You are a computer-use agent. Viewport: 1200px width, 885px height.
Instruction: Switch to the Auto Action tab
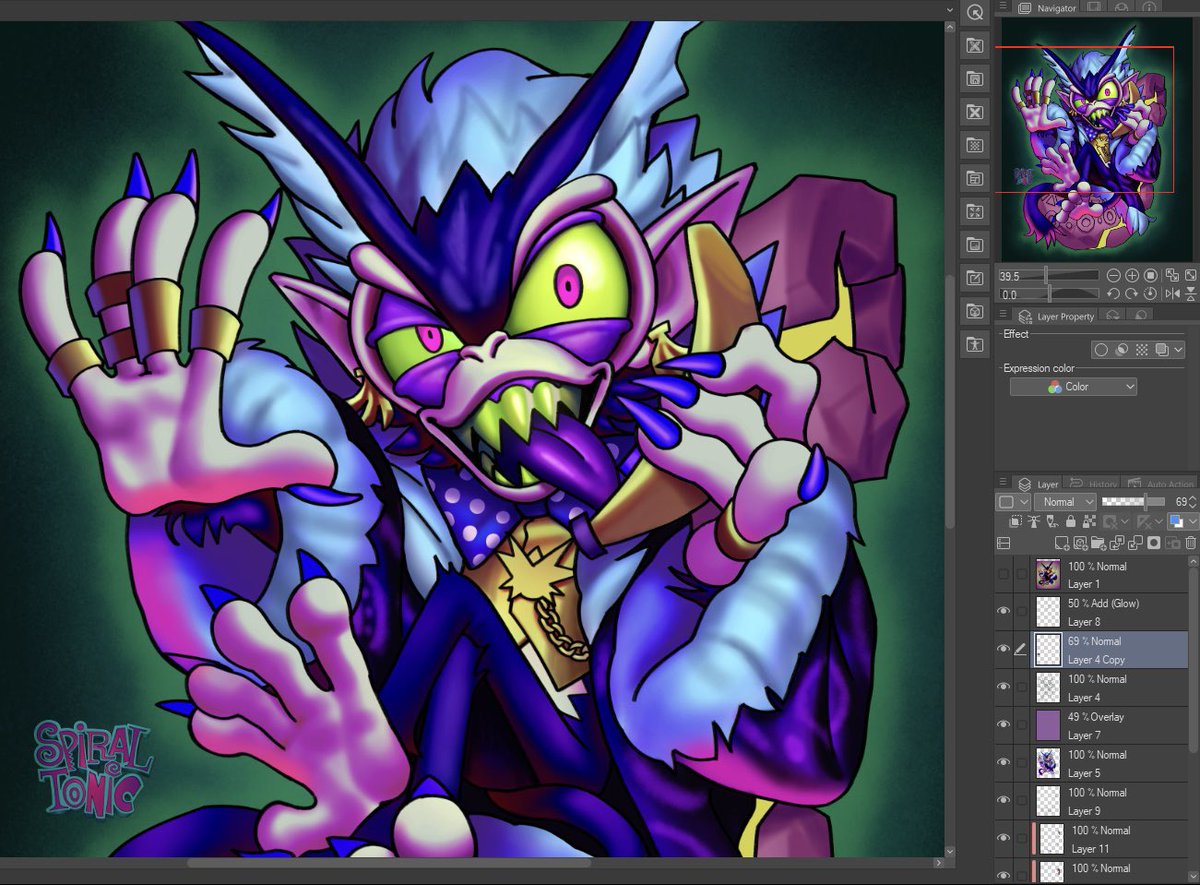coord(1160,484)
